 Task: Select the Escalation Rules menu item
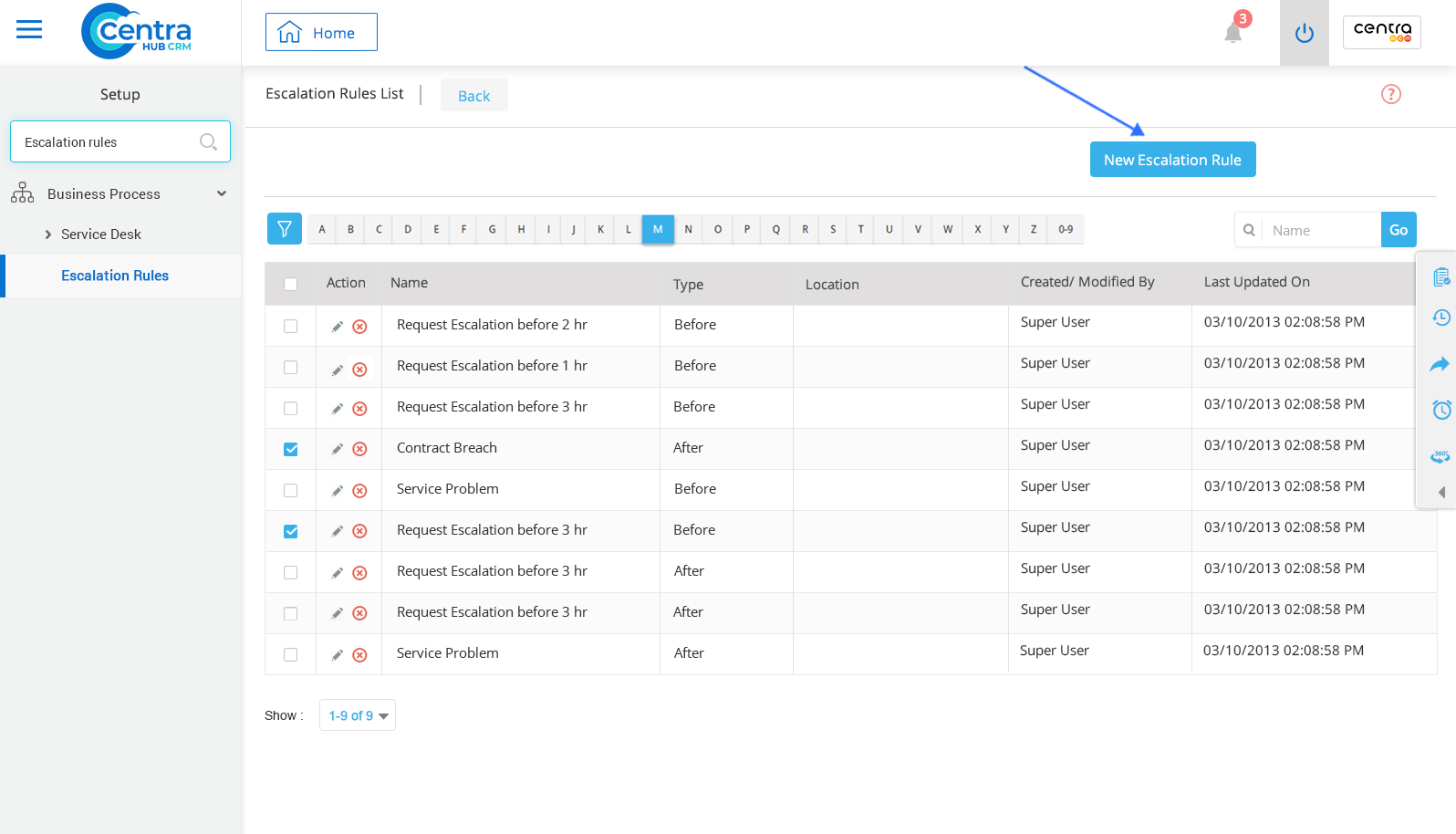(x=115, y=276)
